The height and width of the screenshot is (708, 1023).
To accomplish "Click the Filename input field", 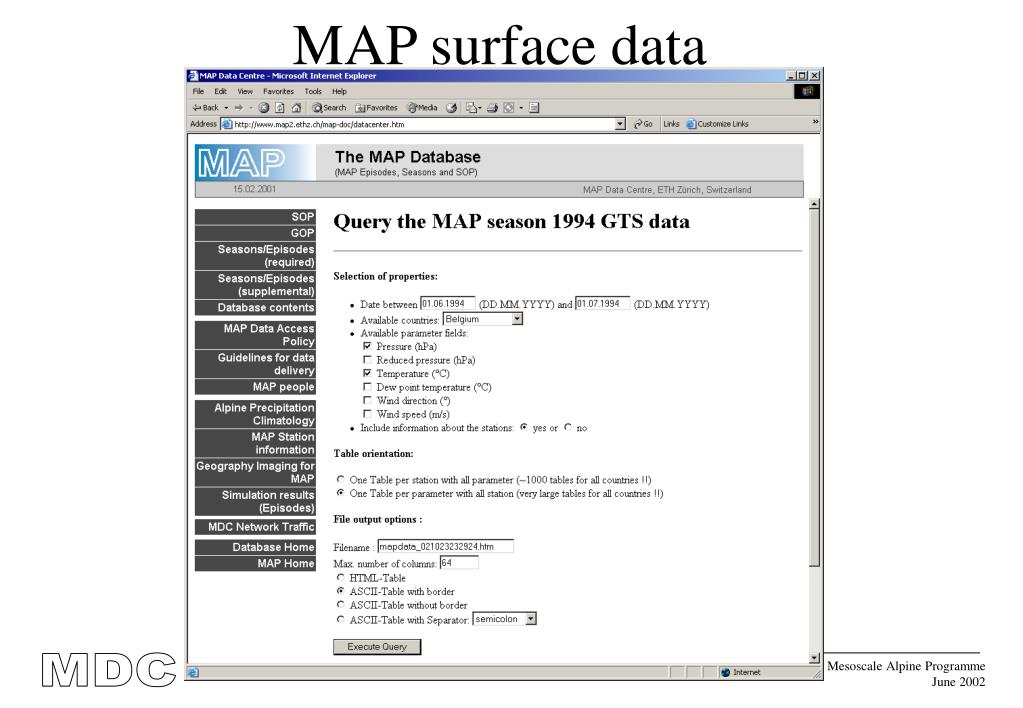I will pyautogui.click(x=446, y=546).
